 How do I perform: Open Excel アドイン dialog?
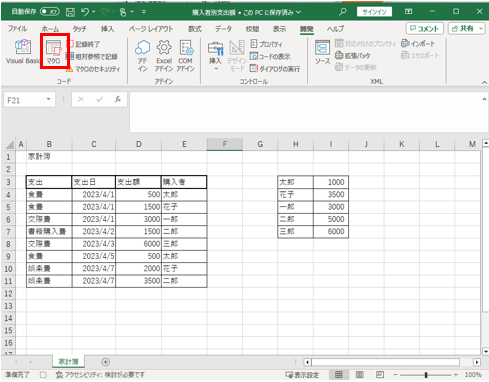164,55
